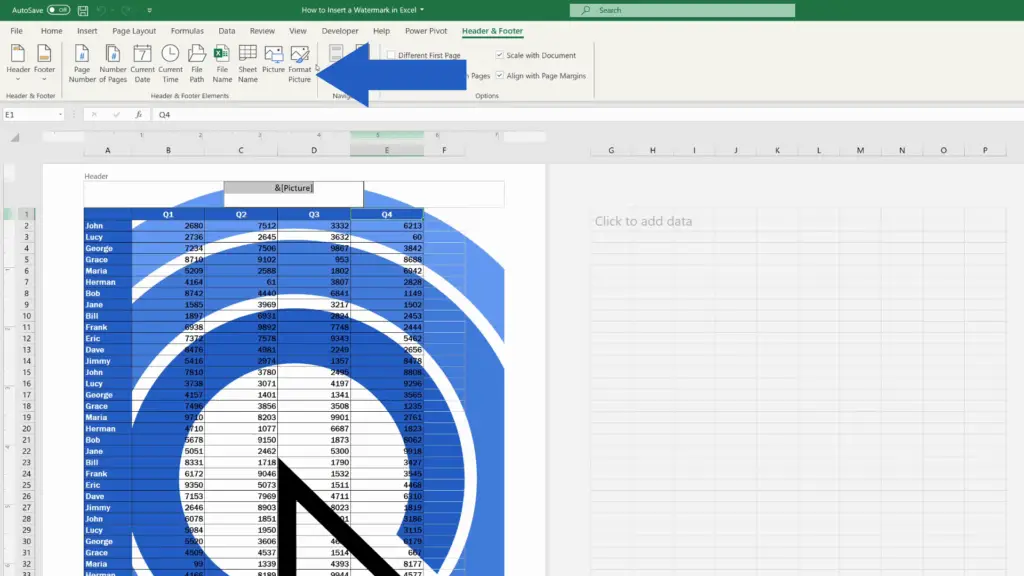Select cell Herman in row 20
Viewport: 1024px width, 576px height.
(108, 428)
